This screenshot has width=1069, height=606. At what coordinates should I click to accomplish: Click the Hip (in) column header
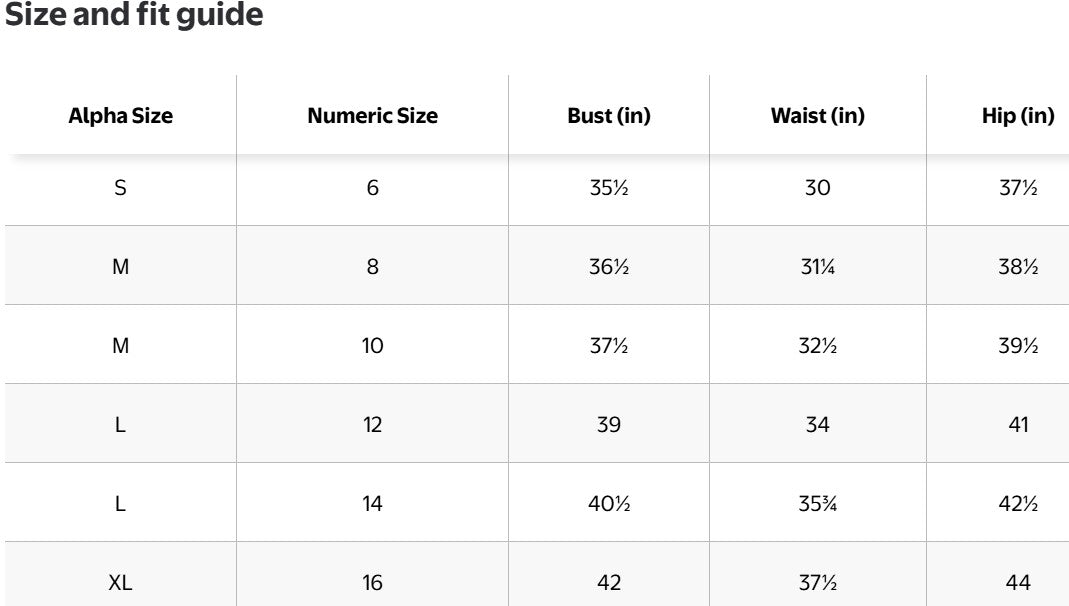[x=1018, y=116]
